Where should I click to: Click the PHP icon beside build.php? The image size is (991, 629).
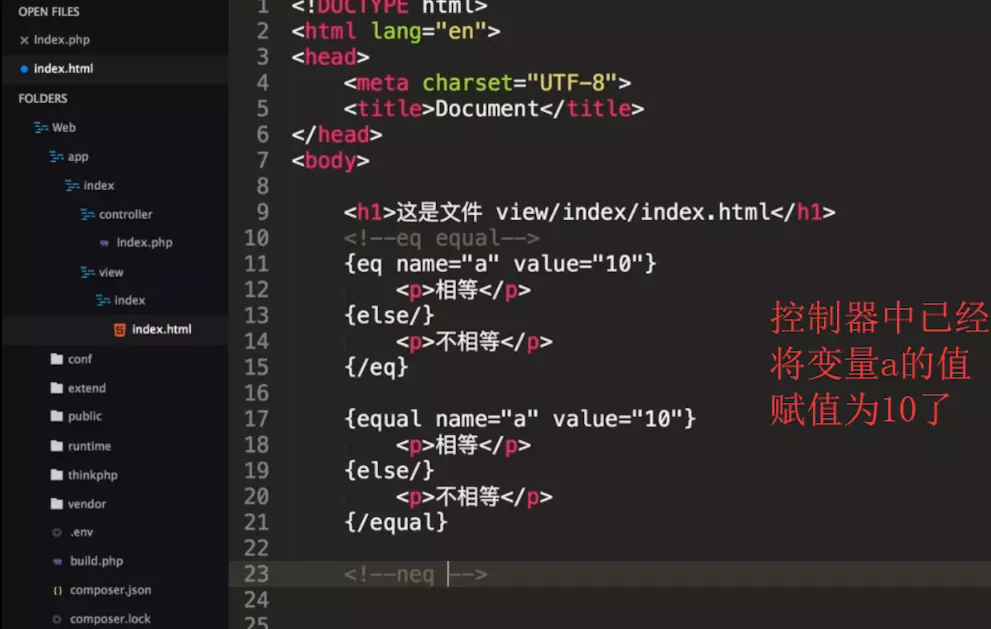pyautogui.click(x=56, y=561)
